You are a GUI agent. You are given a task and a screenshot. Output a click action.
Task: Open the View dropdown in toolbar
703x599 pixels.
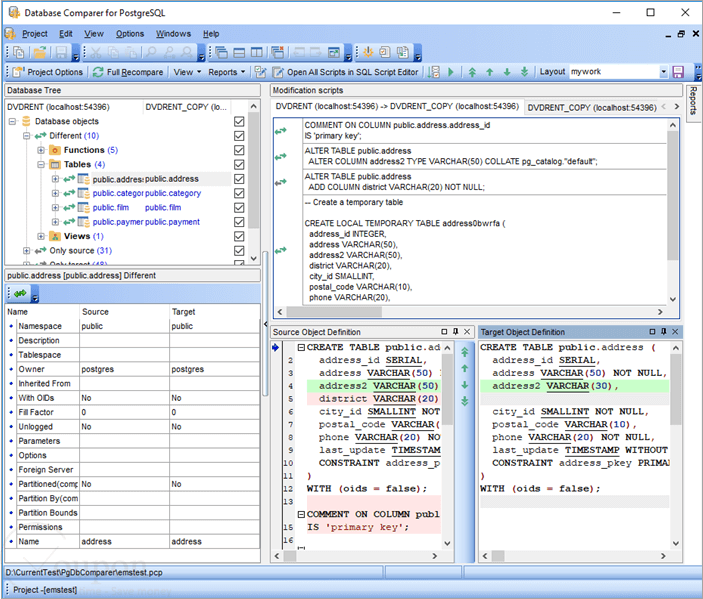click(187, 72)
